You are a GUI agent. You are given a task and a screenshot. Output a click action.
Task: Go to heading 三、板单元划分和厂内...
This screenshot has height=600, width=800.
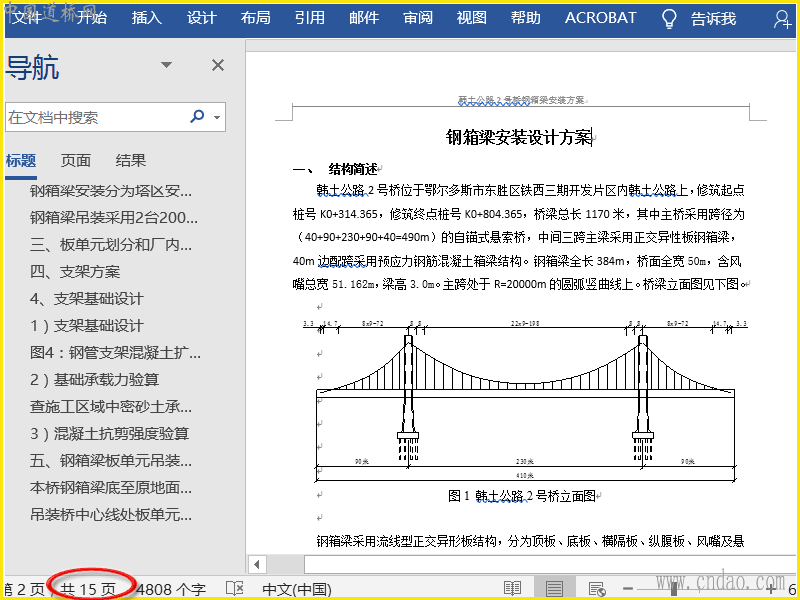click(111, 245)
